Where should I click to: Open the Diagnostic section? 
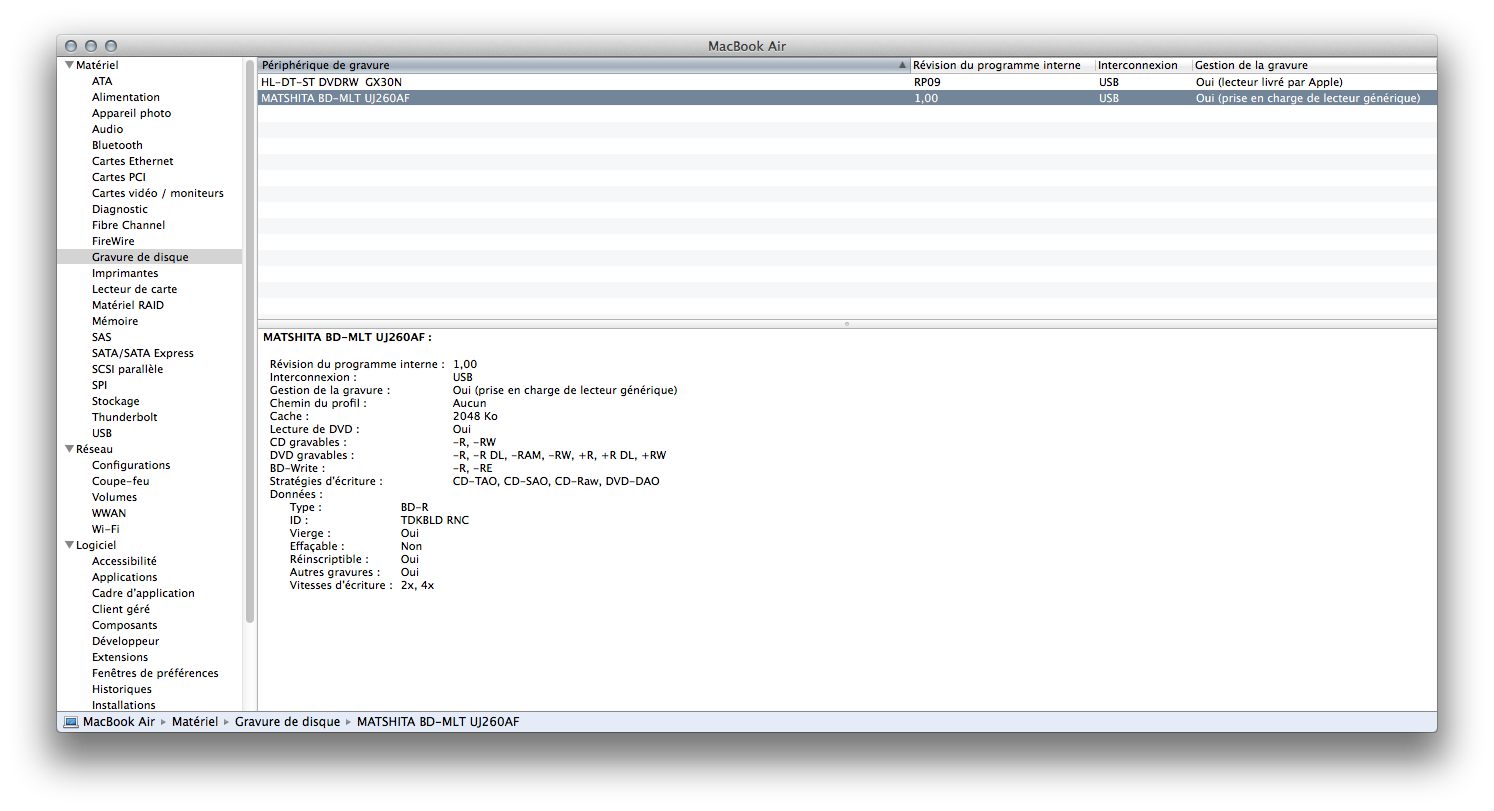[120, 209]
